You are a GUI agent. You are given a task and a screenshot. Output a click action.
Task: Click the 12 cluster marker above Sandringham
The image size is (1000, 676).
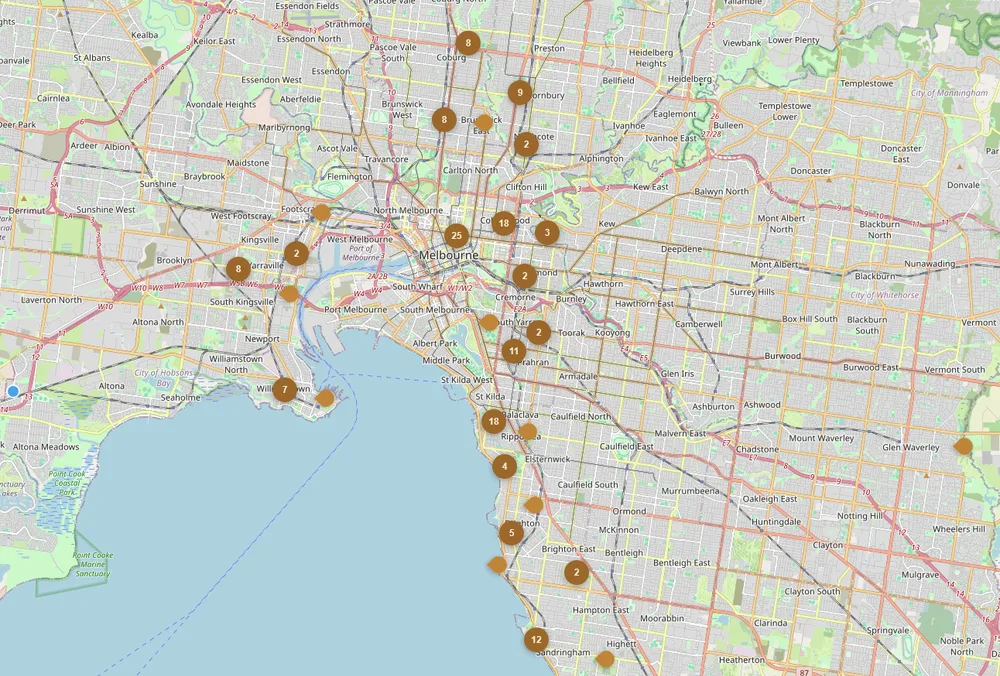pos(536,640)
